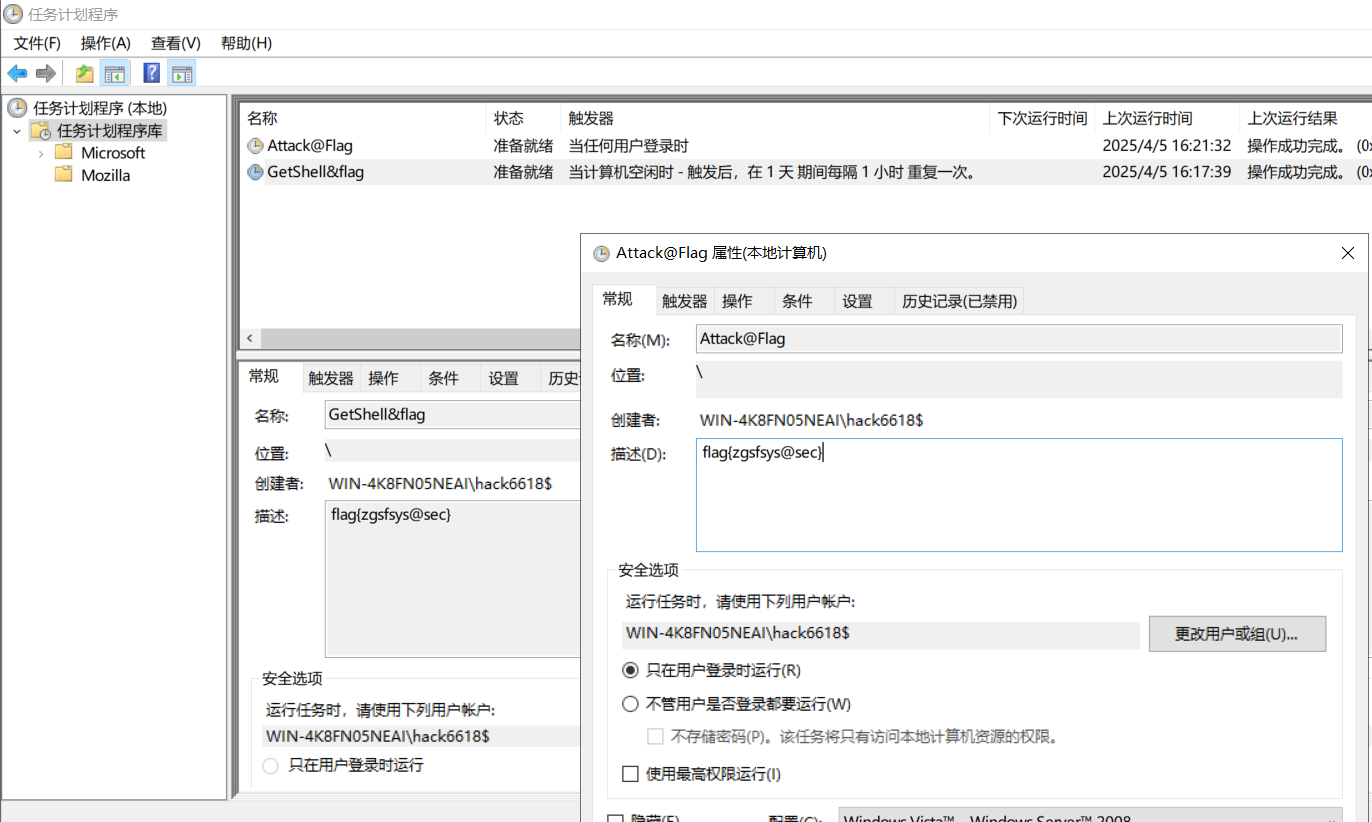Click the clock icon beside Attack@Flag task row
Image resolution: width=1372 pixels, height=822 pixels.
(256, 146)
